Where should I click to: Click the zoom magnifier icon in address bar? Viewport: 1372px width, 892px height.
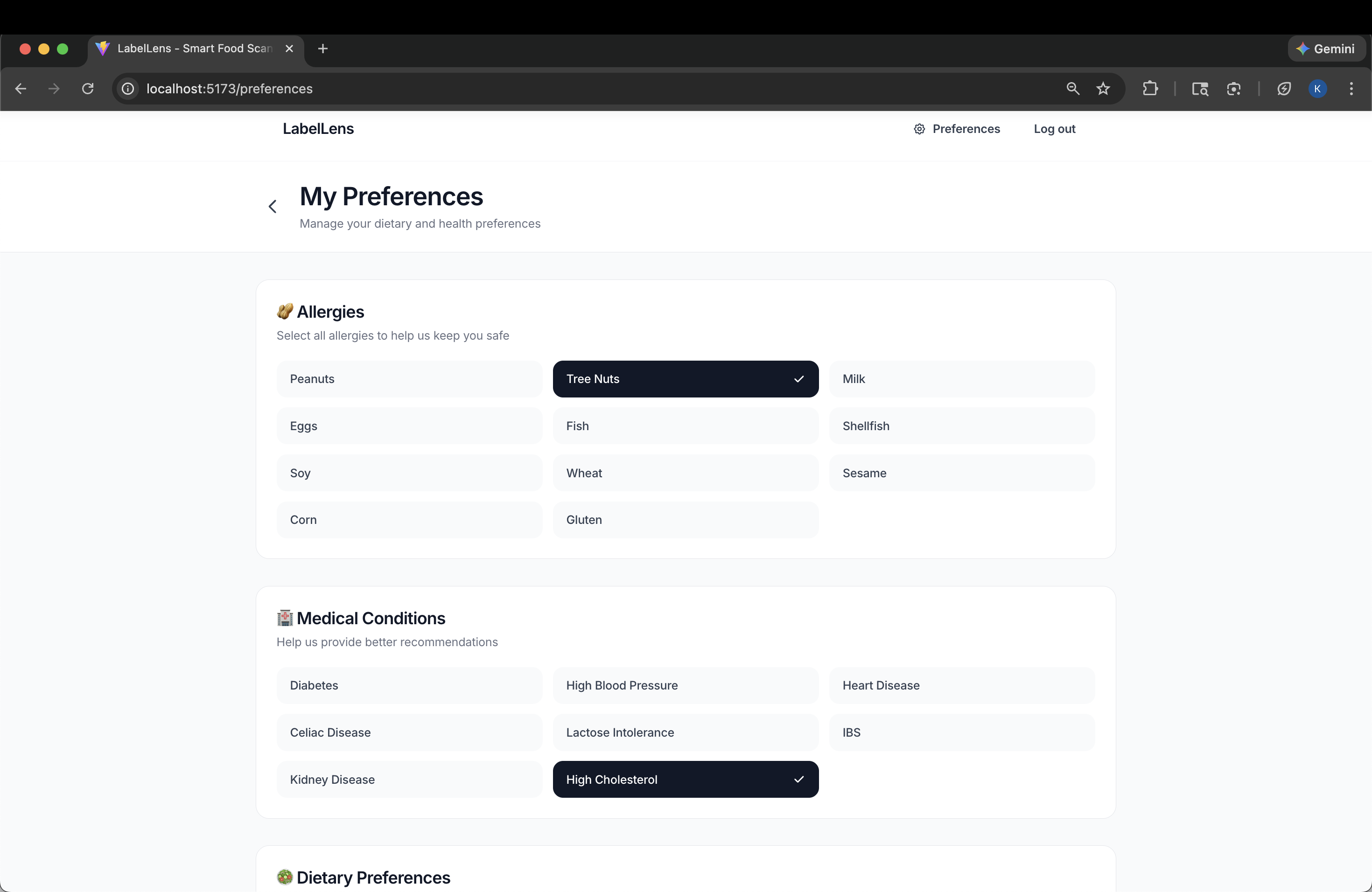click(x=1072, y=89)
